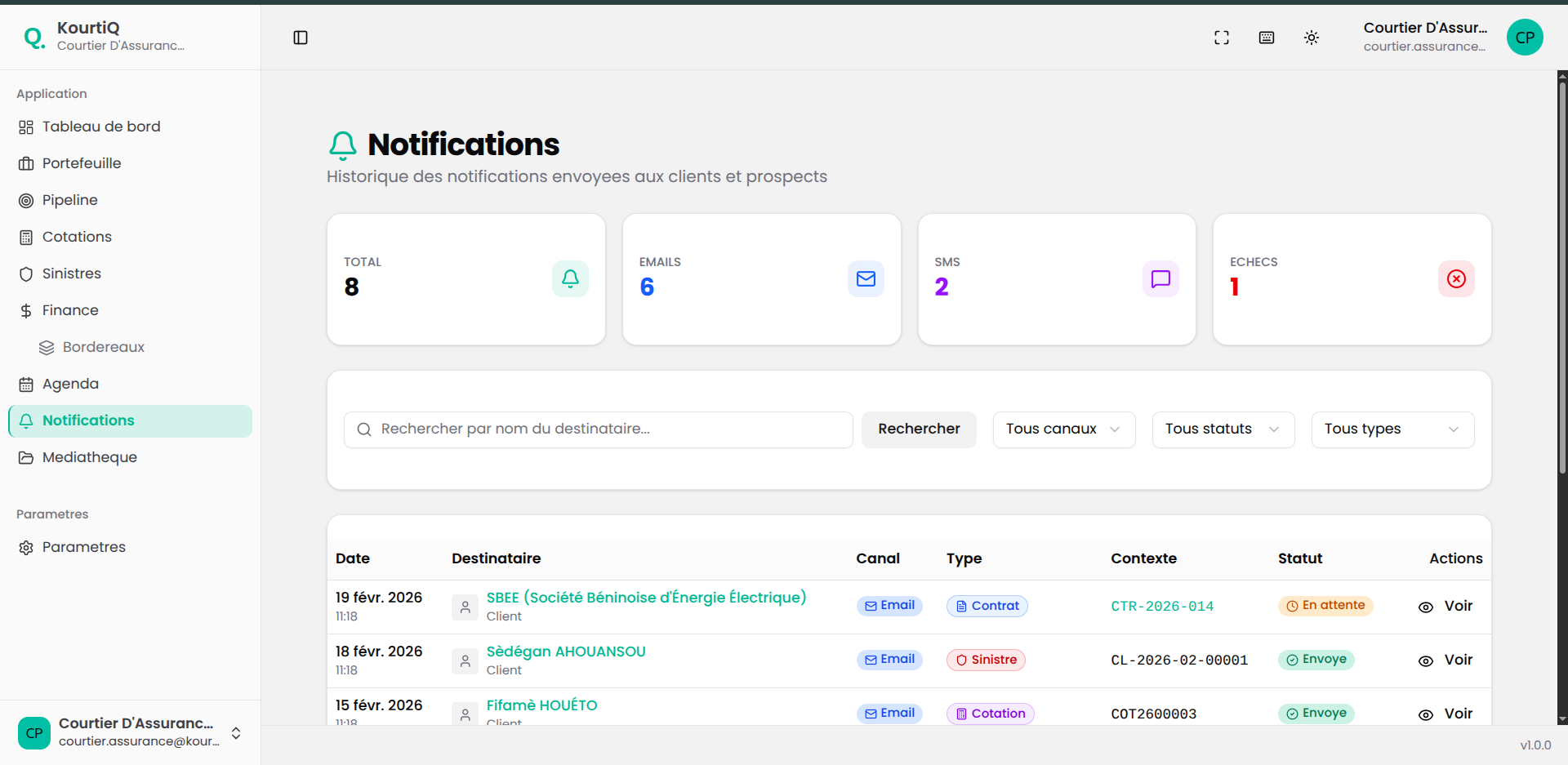Open Tableau de bord in sidebar

(x=101, y=127)
